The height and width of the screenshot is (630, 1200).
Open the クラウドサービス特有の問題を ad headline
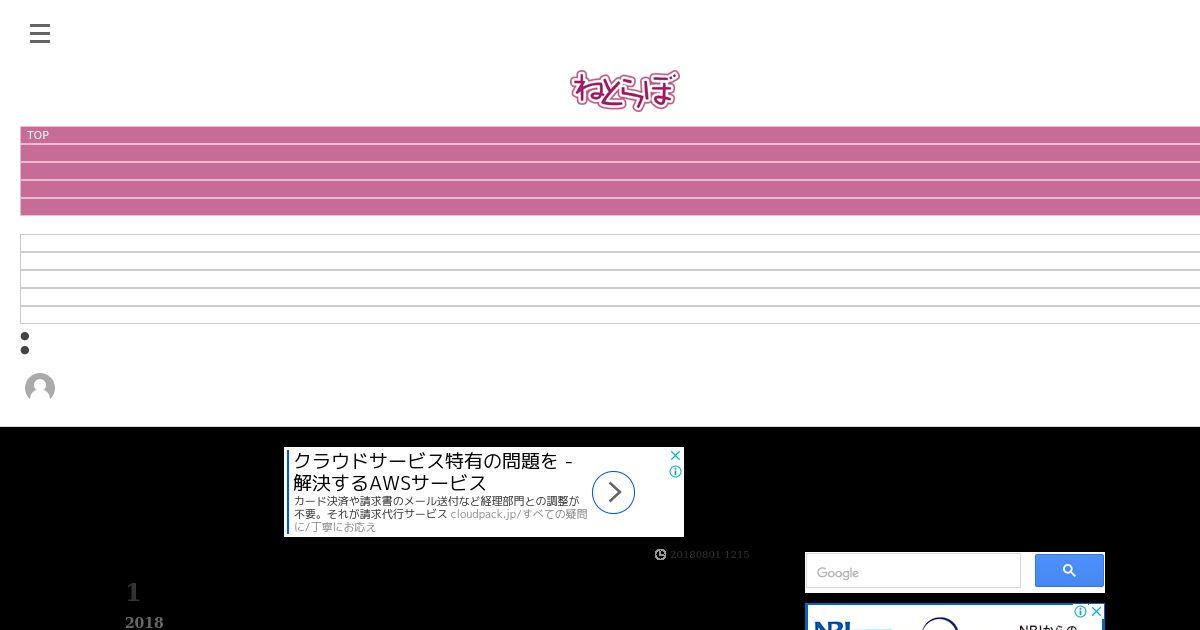[x=433, y=473]
